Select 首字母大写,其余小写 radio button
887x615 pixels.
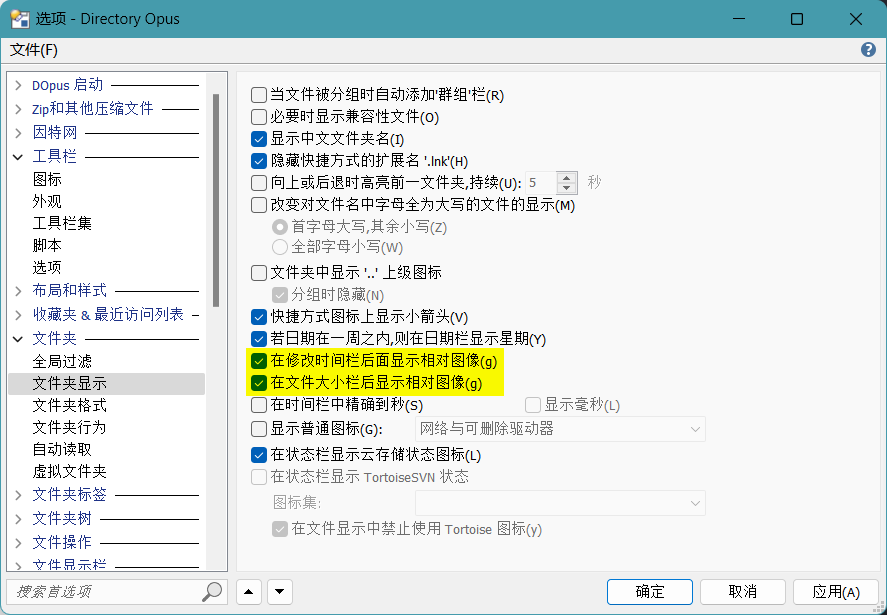[279, 227]
